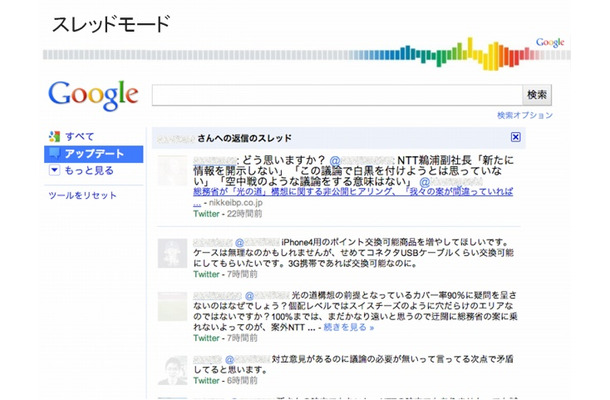Click the 検索 search button

tap(537, 95)
